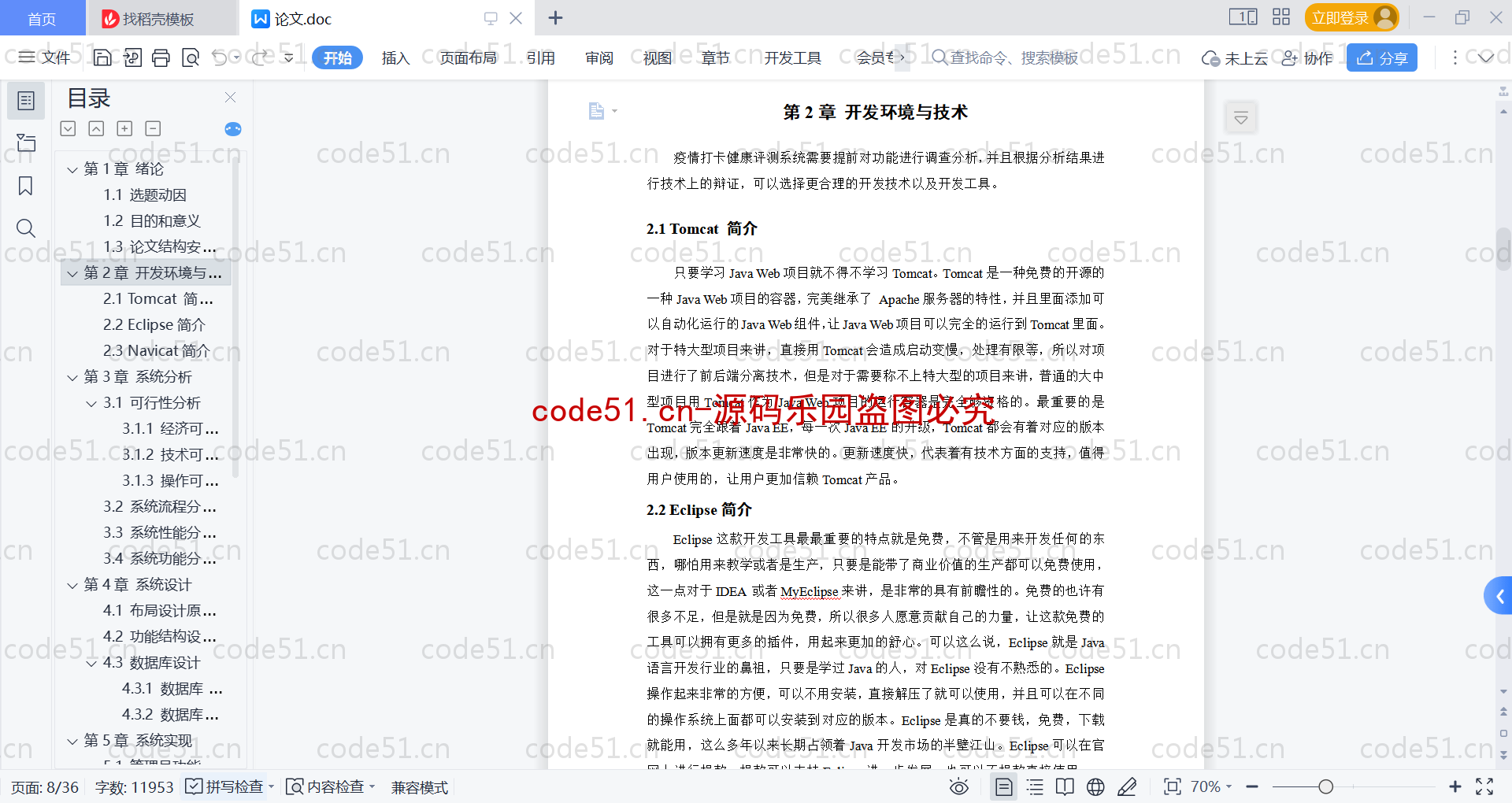Click the Redo arrow icon
This screenshot has height=803, width=1512.
click(260, 57)
